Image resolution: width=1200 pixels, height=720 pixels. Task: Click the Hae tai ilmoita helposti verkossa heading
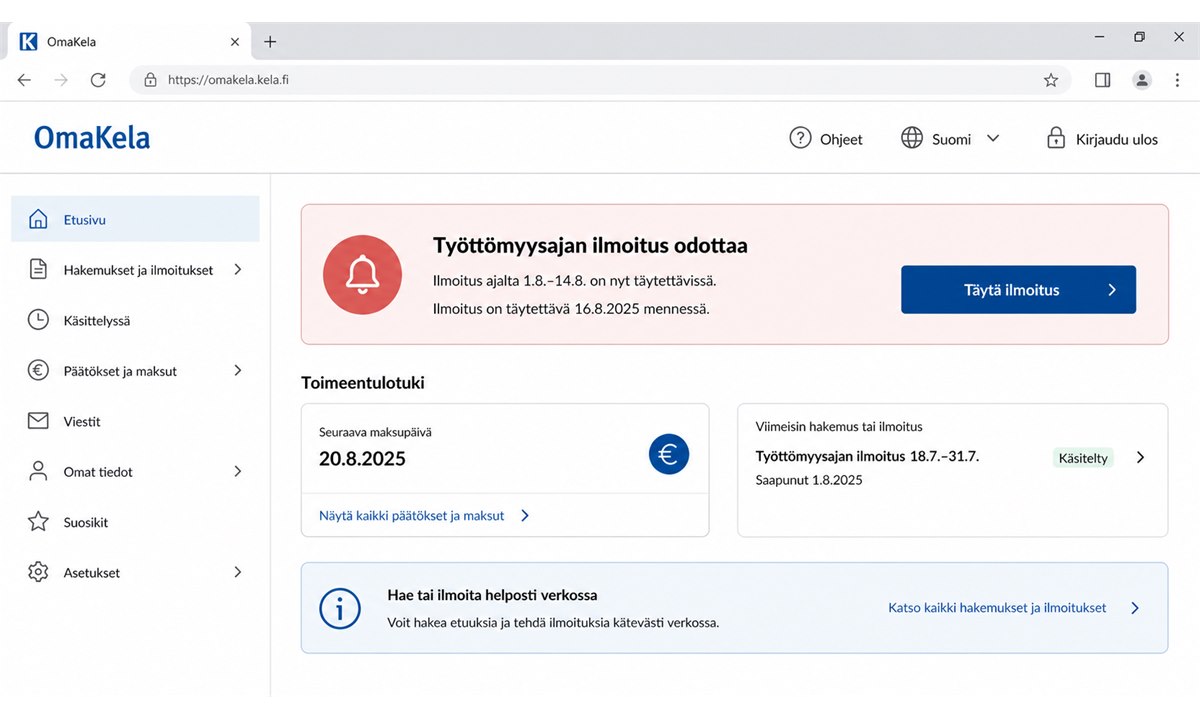pos(492,595)
